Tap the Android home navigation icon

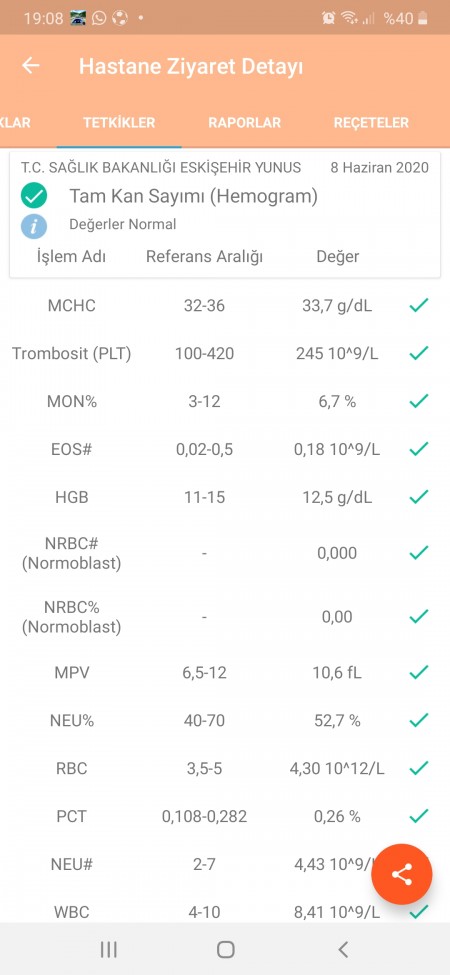(225, 949)
